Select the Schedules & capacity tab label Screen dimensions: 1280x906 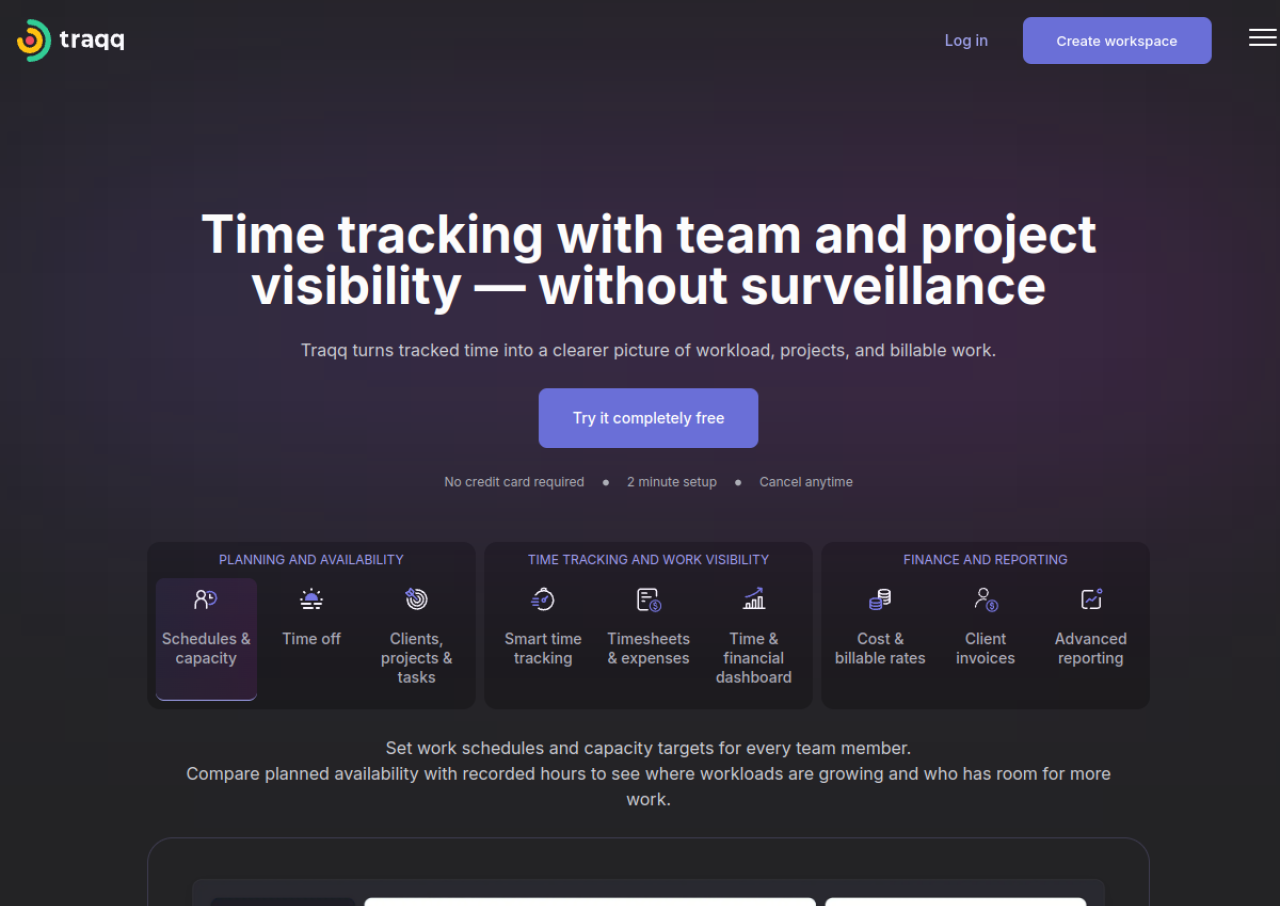coord(206,648)
